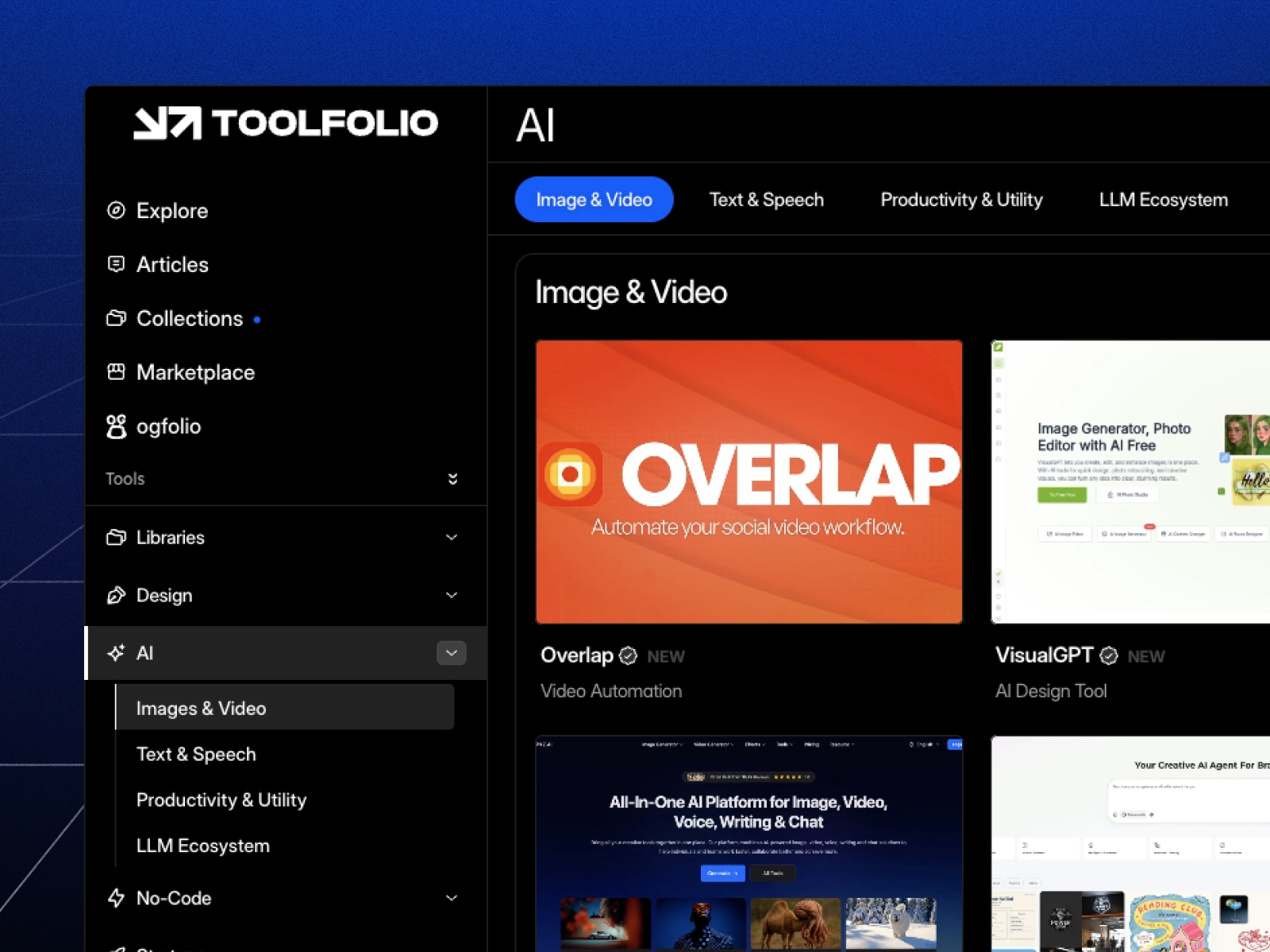This screenshot has height=952, width=1270.
Task: Click the Tools section label
Action: pos(125,478)
